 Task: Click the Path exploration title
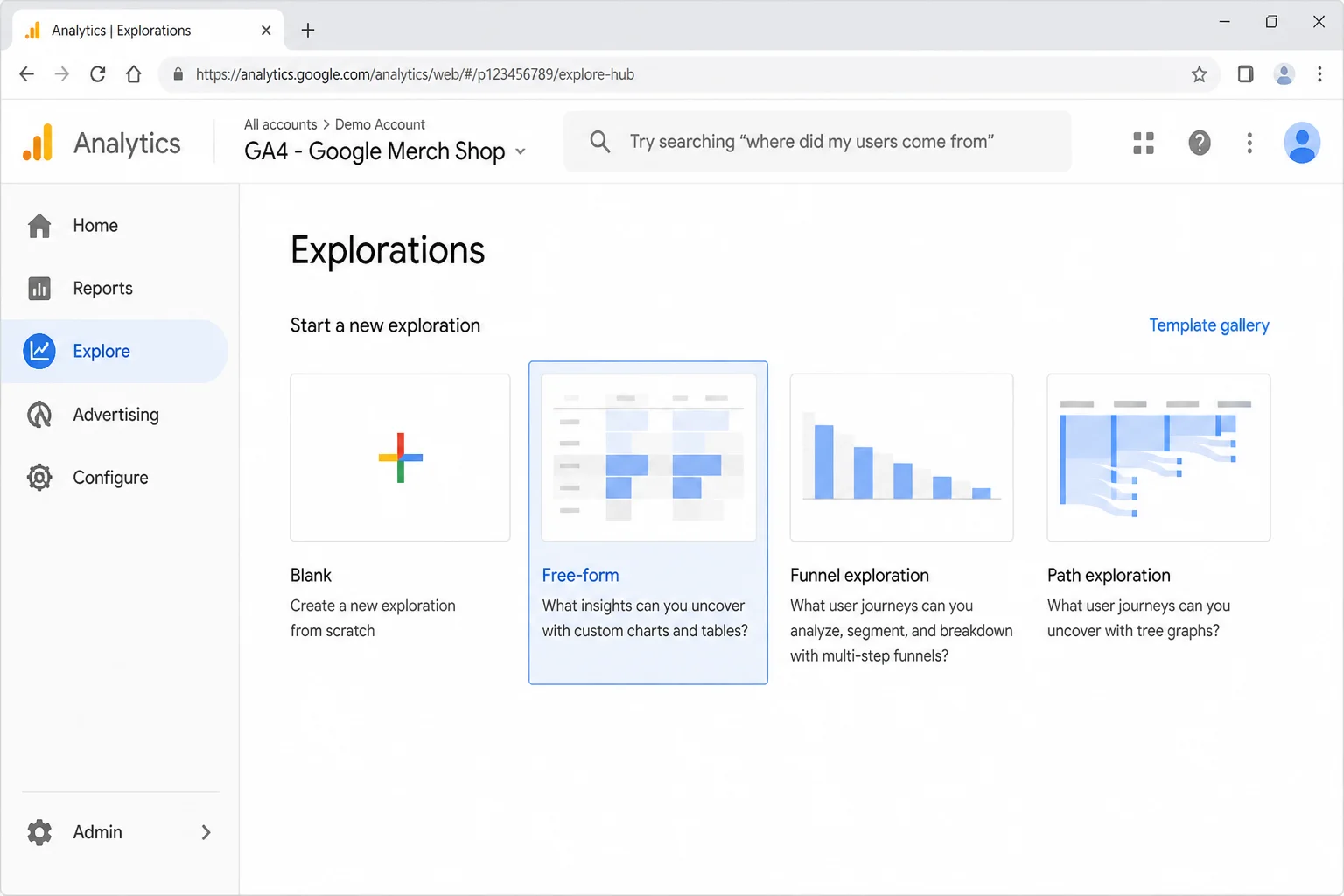tap(1109, 576)
